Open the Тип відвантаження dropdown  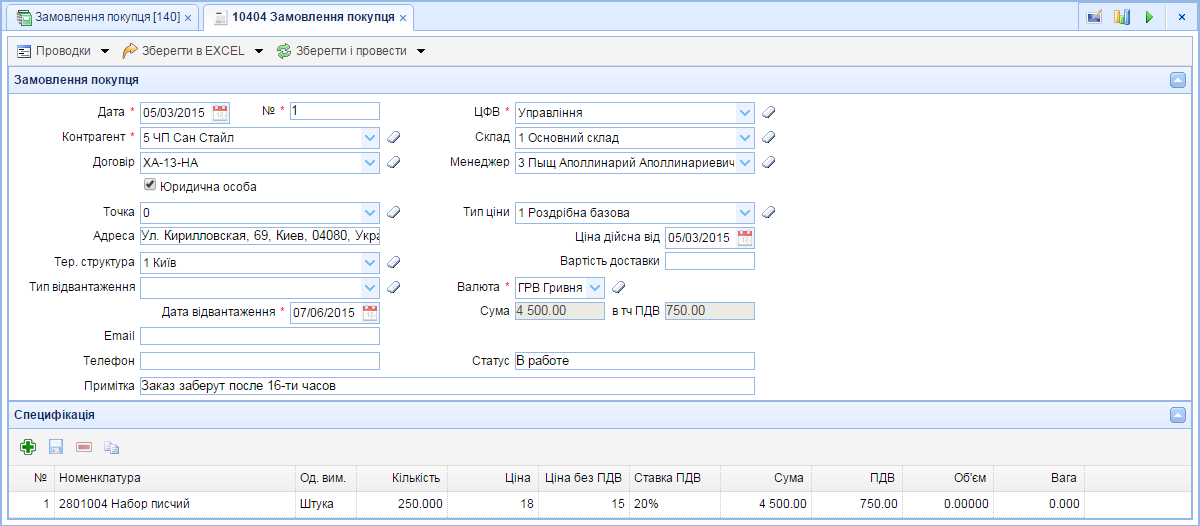[370, 287]
